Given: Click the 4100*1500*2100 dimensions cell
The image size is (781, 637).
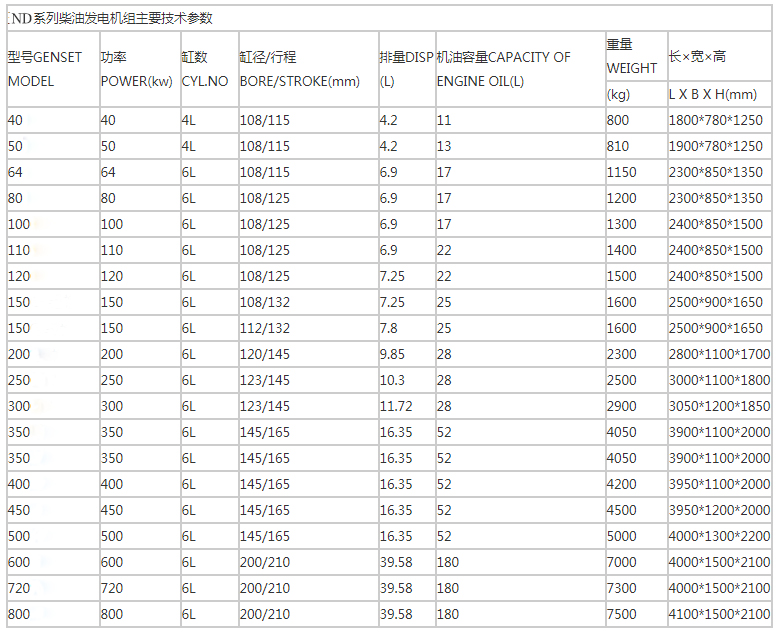Looking at the screenshot, I should pos(720,614).
